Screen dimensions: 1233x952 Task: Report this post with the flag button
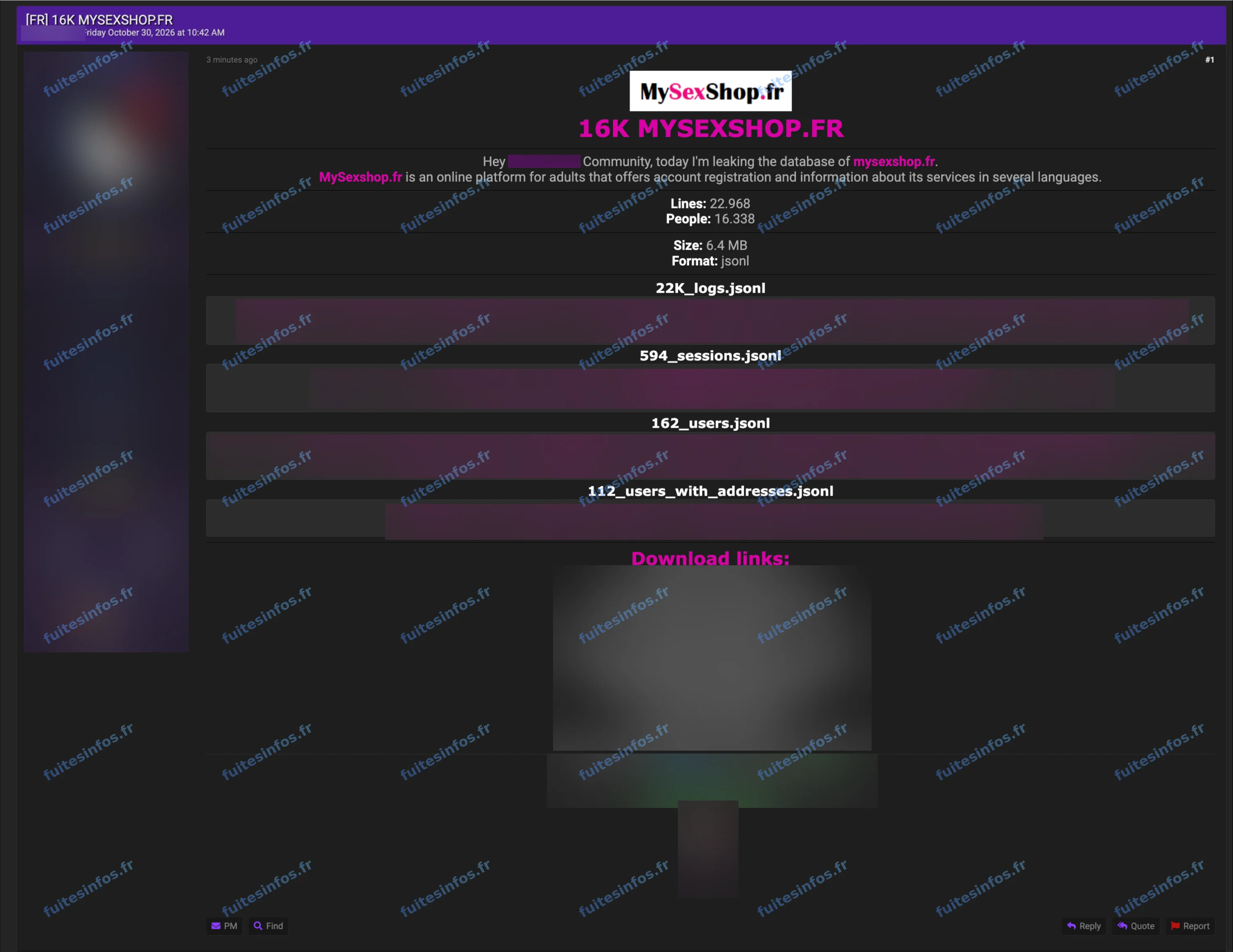pos(1190,926)
